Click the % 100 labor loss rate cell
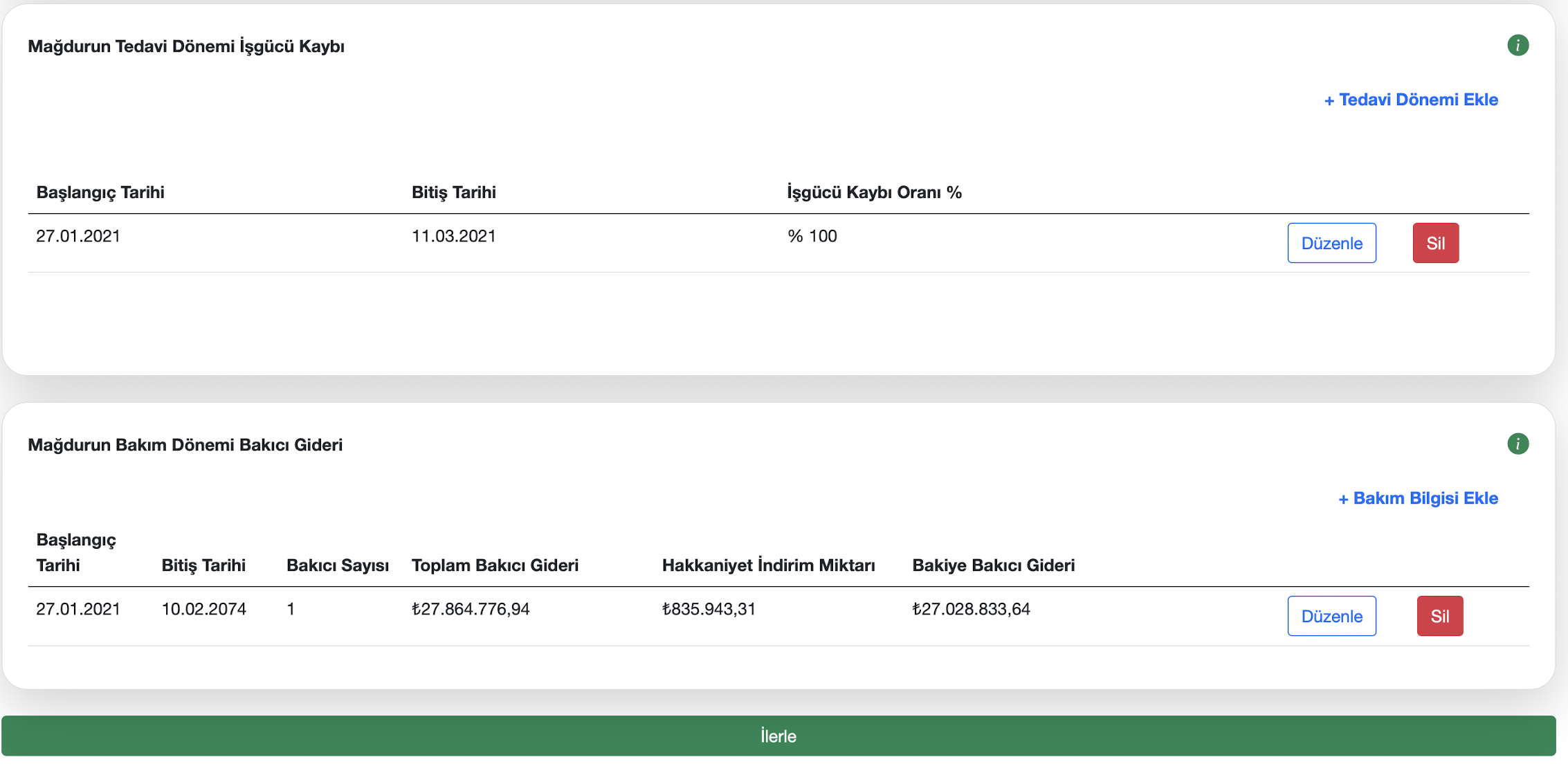 812,236
